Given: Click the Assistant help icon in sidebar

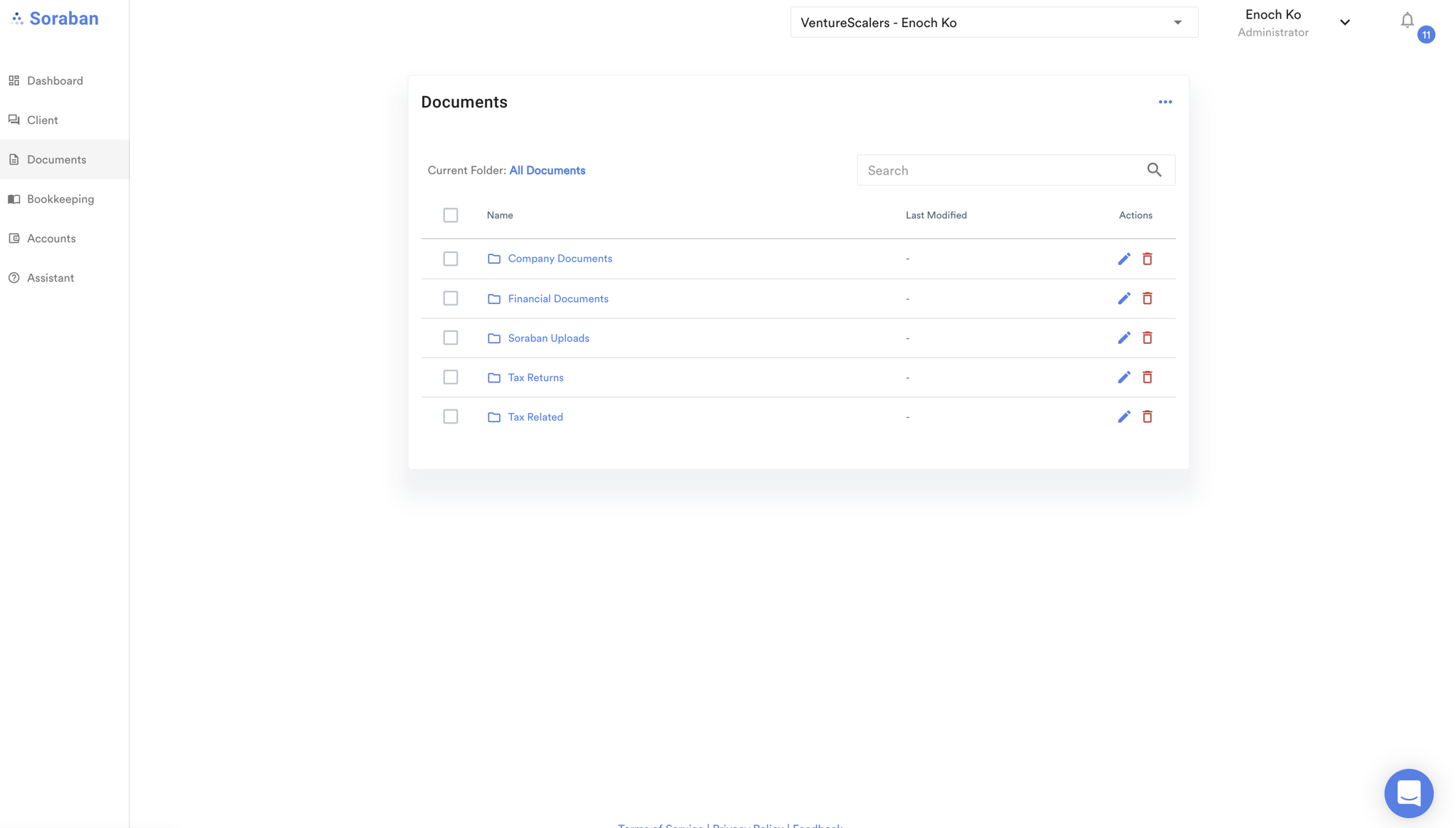Looking at the screenshot, I should pos(14,278).
